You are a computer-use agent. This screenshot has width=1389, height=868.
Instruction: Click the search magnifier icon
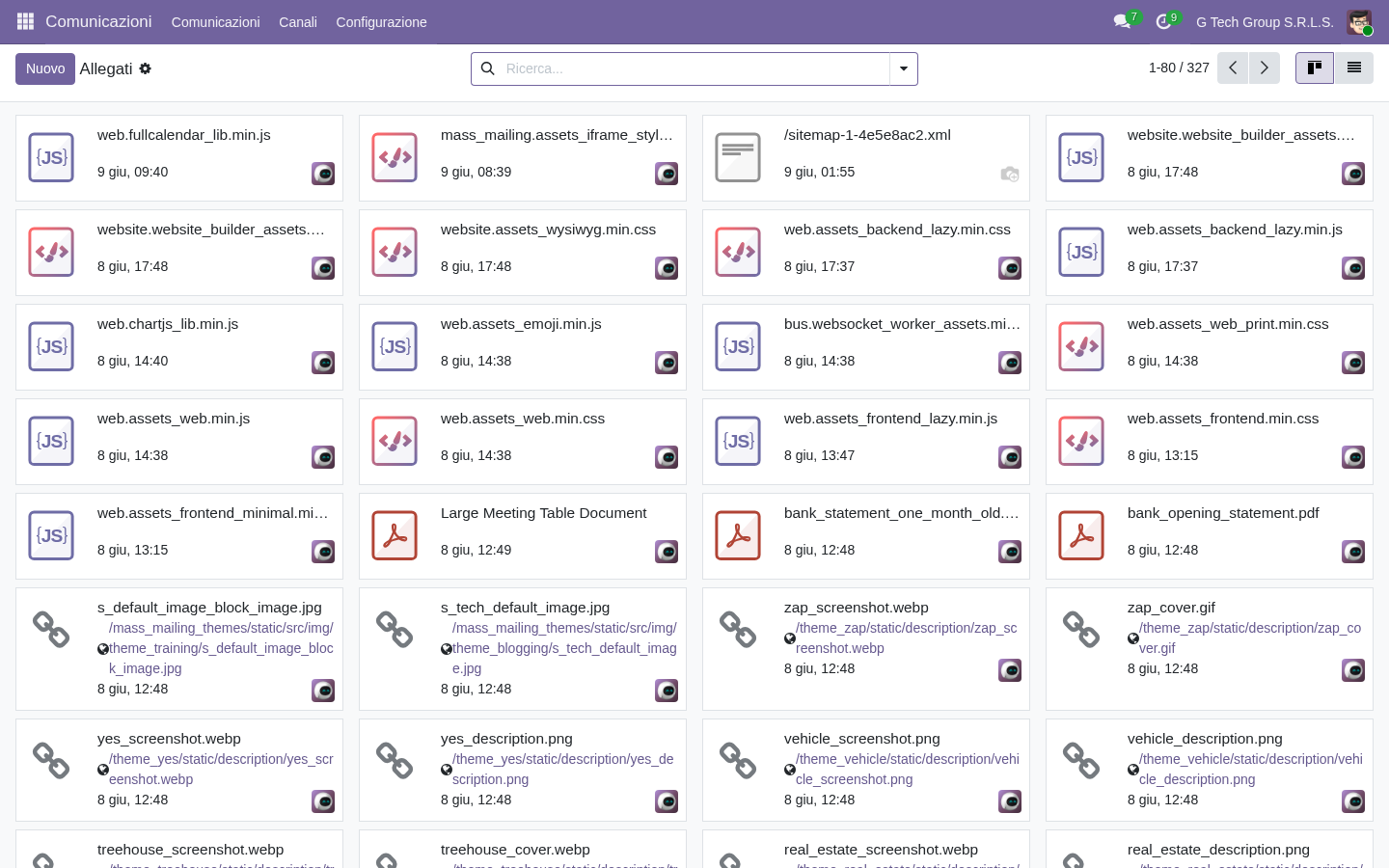point(488,68)
